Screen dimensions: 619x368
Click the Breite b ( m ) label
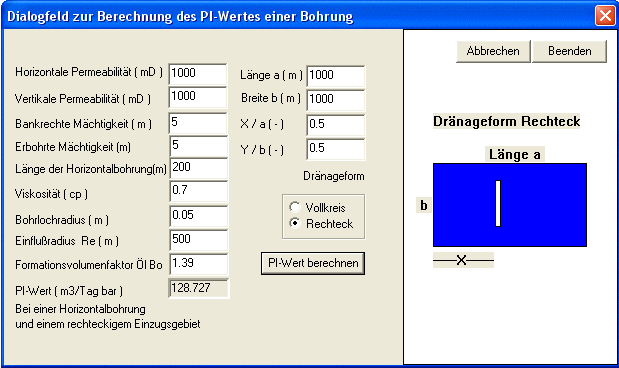(x=271, y=98)
